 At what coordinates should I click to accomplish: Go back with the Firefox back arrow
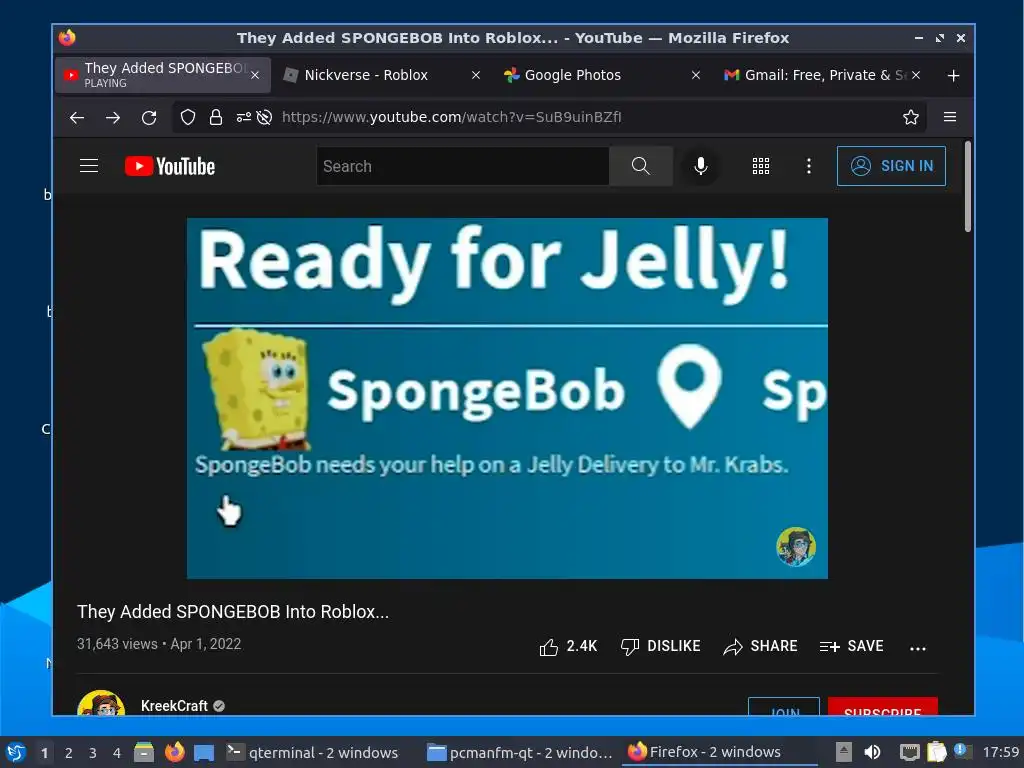(x=77, y=118)
